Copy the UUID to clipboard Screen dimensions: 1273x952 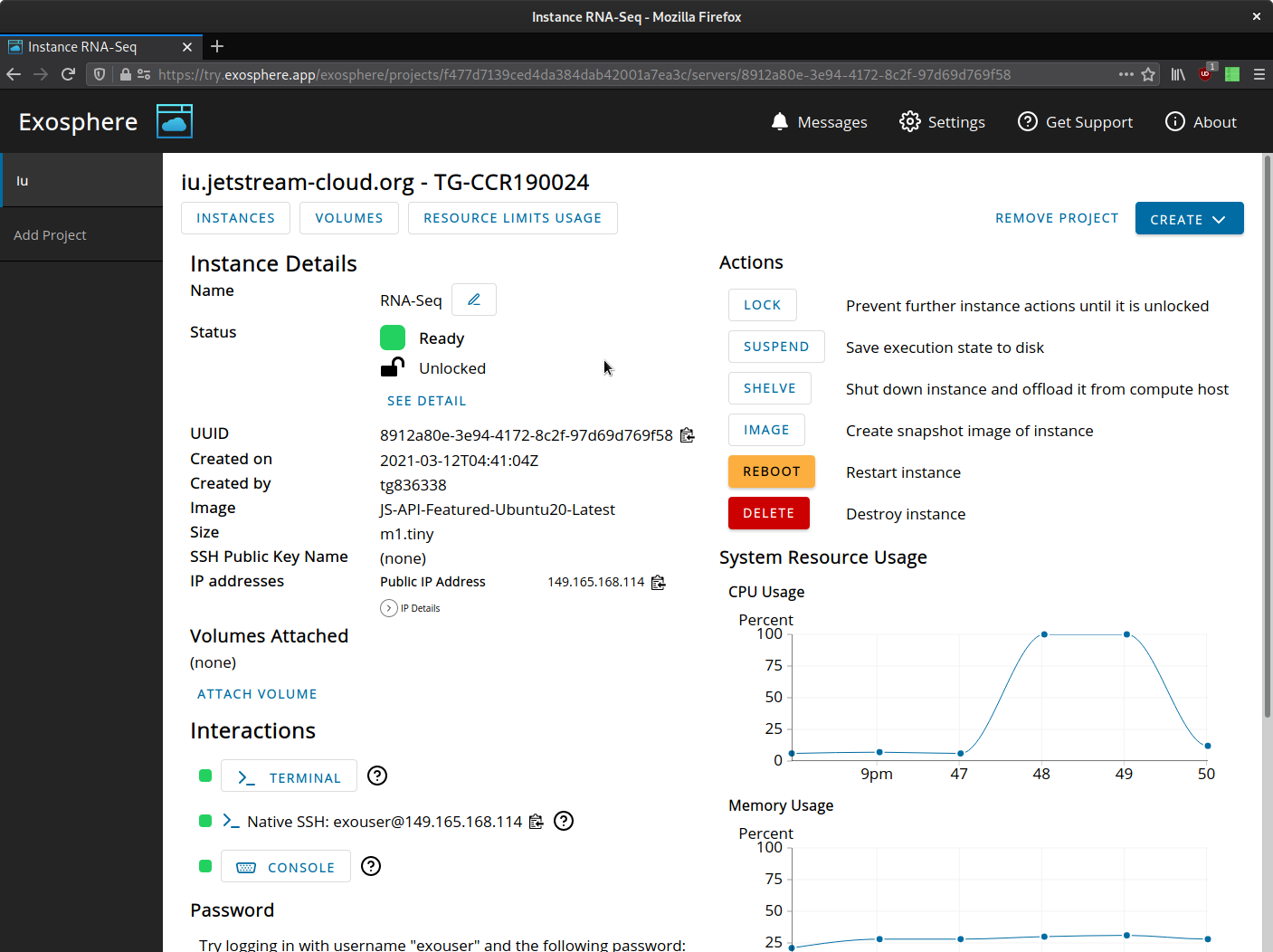(688, 435)
